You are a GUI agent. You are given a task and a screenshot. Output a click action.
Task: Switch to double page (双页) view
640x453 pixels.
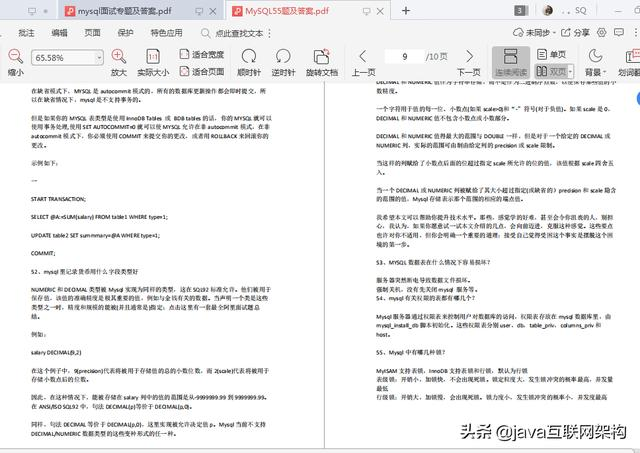(x=551, y=71)
